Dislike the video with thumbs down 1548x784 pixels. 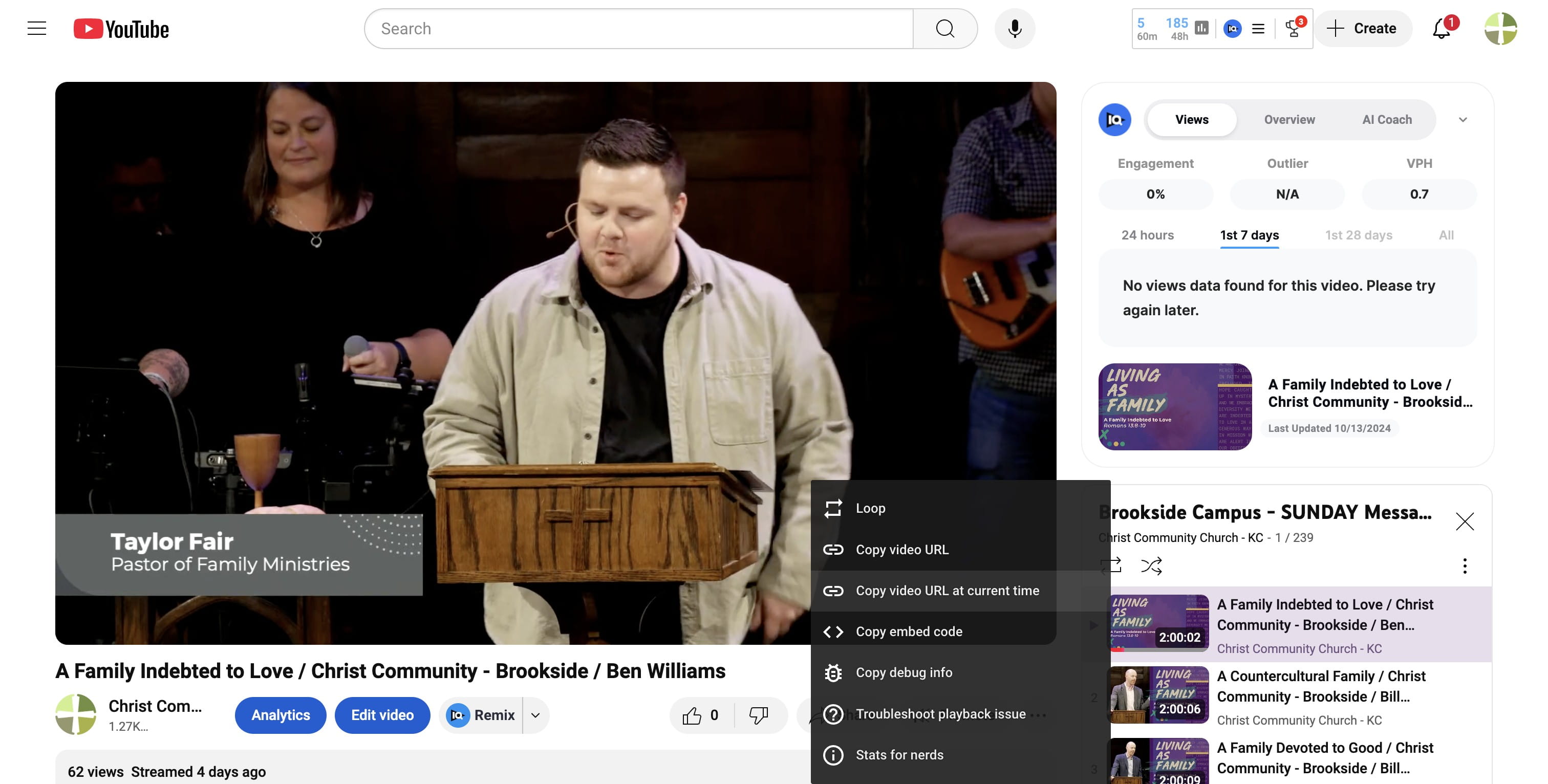tap(759, 715)
